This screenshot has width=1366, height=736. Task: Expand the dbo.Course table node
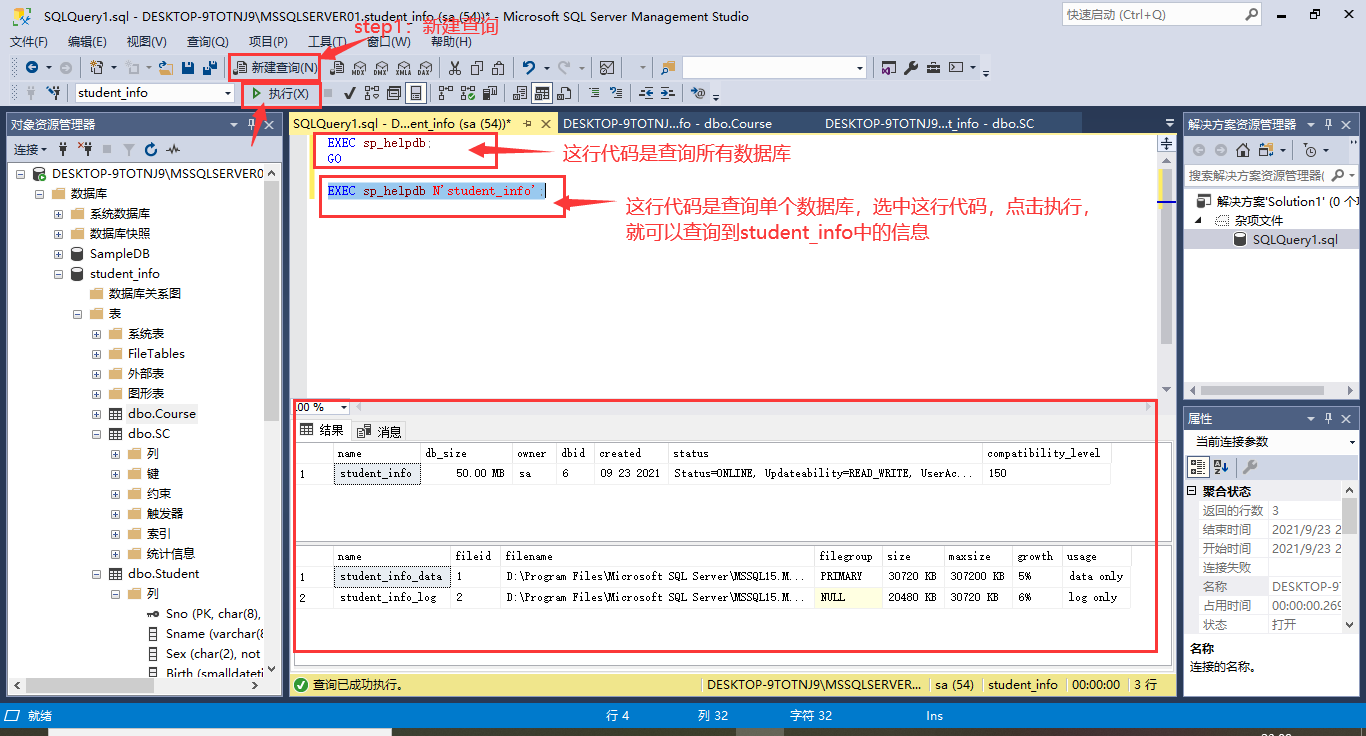97,414
